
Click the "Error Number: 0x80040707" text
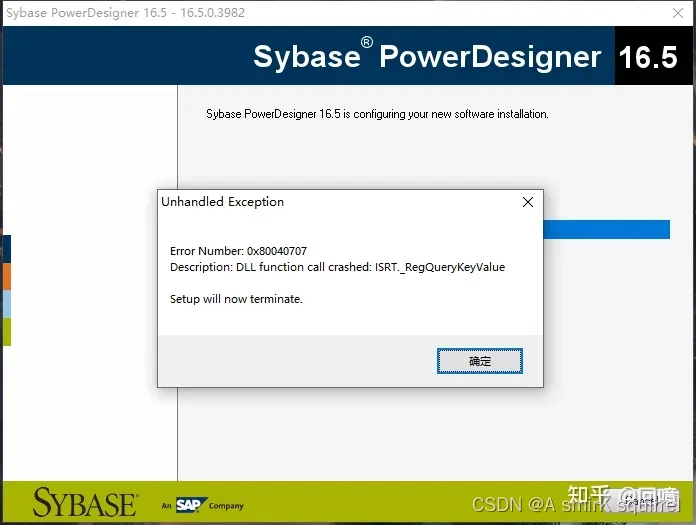[238, 251]
